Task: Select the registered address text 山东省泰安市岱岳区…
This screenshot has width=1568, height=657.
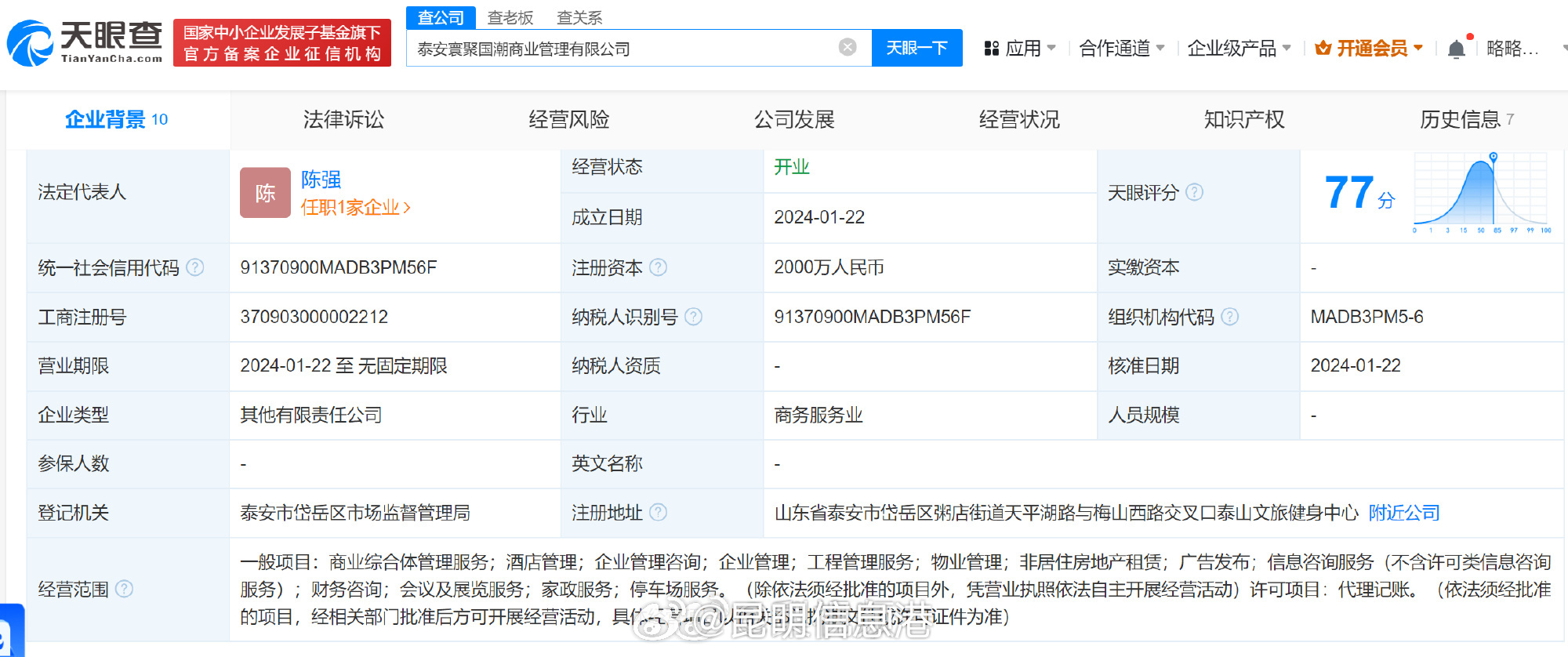Action: click(x=1066, y=513)
